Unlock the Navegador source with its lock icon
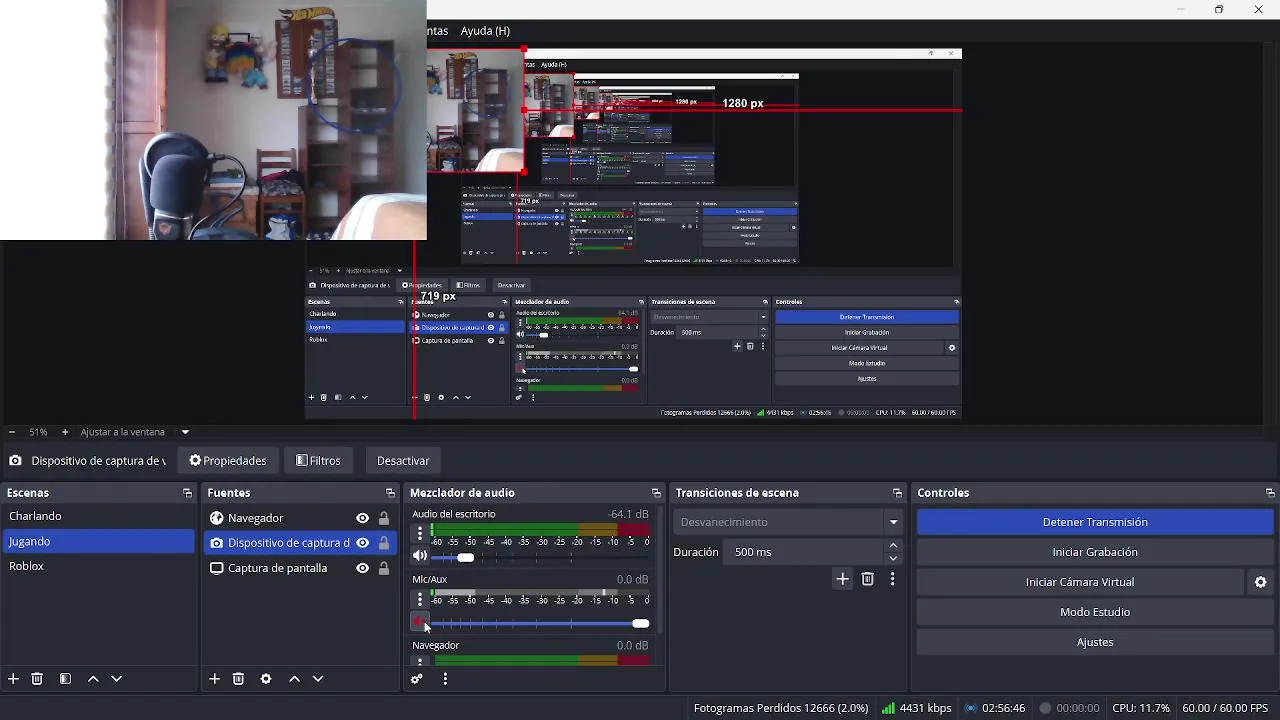1280x720 pixels. click(384, 518)
